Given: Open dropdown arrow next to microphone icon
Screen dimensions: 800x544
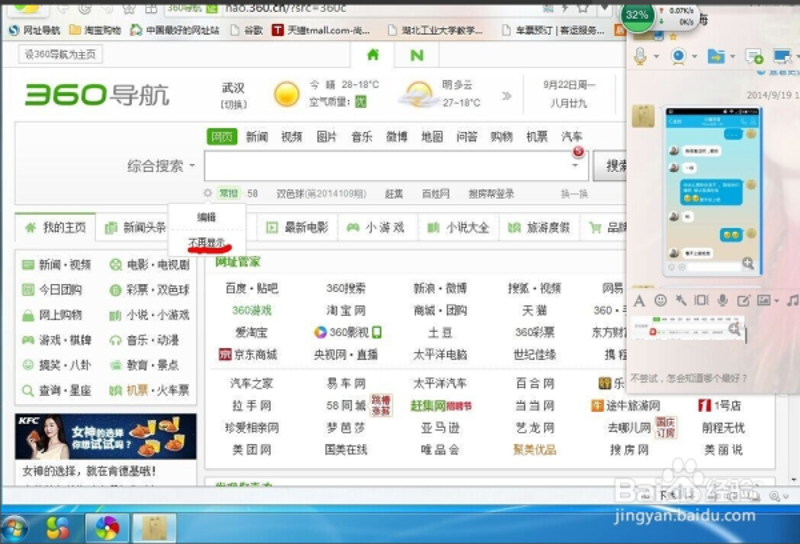Looking at the screenshot, I should pyautogui.click(x=657, y=57).
